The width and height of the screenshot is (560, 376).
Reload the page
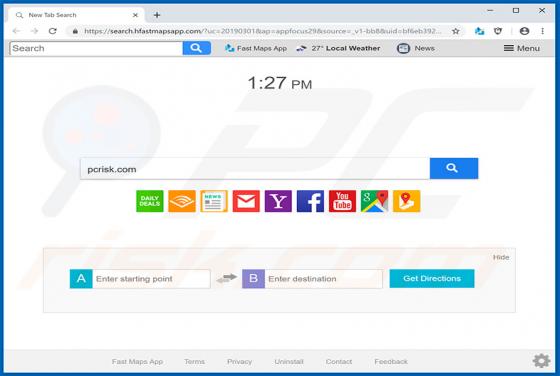tap(52, 31)
